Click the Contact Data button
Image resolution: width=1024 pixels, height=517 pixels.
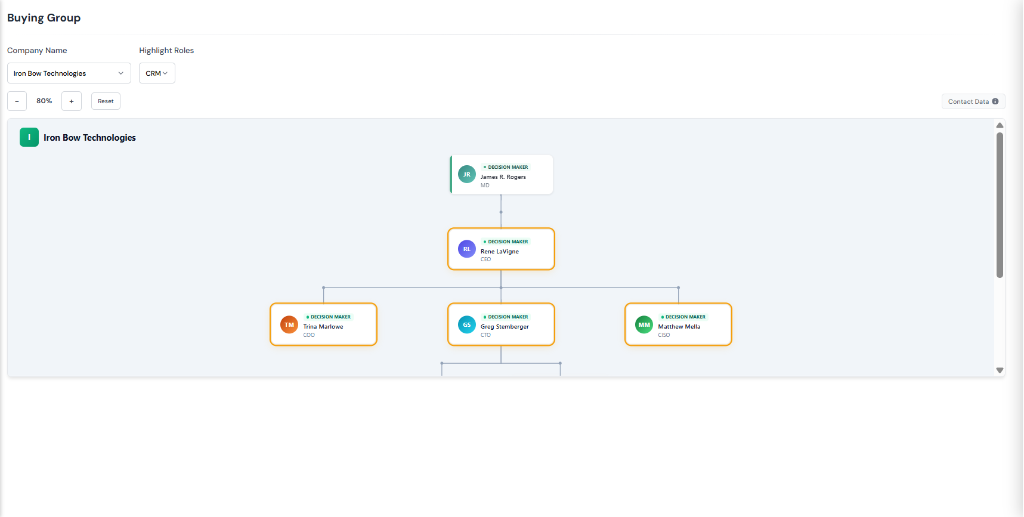tap(973, 101)
